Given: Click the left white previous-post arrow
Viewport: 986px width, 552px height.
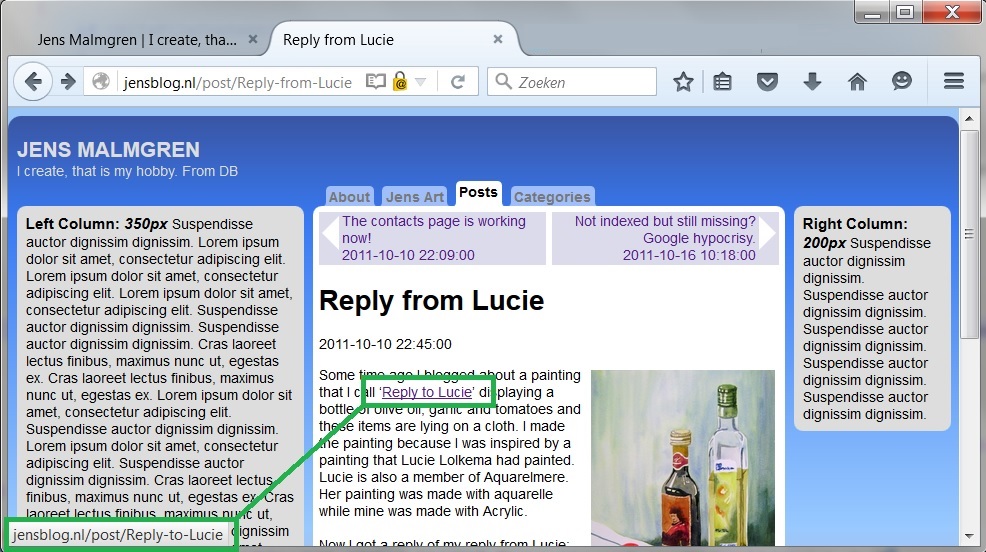Looking at the screenshot, I should (x=330, y=233).
